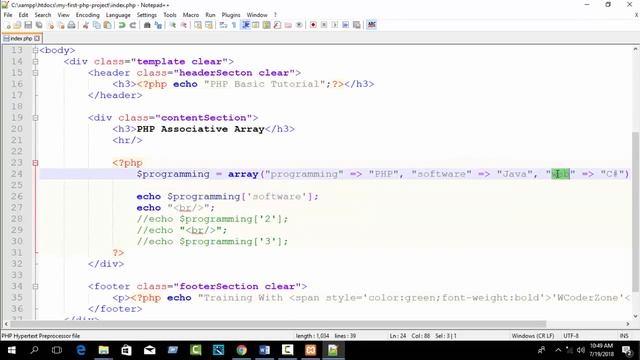
Task: Click line number 24 in the margin
Action: [17, 174]
